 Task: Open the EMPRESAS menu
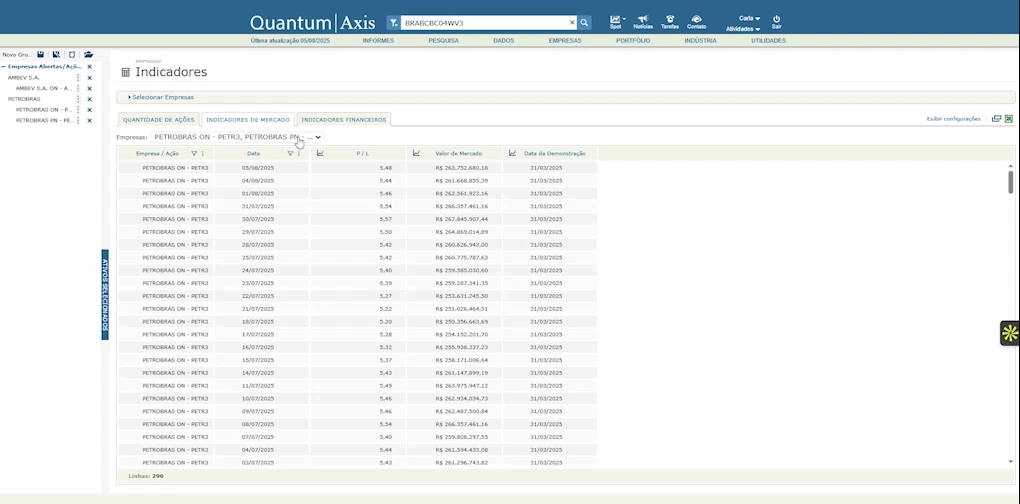pyautogui.click(x=565, y=40)
